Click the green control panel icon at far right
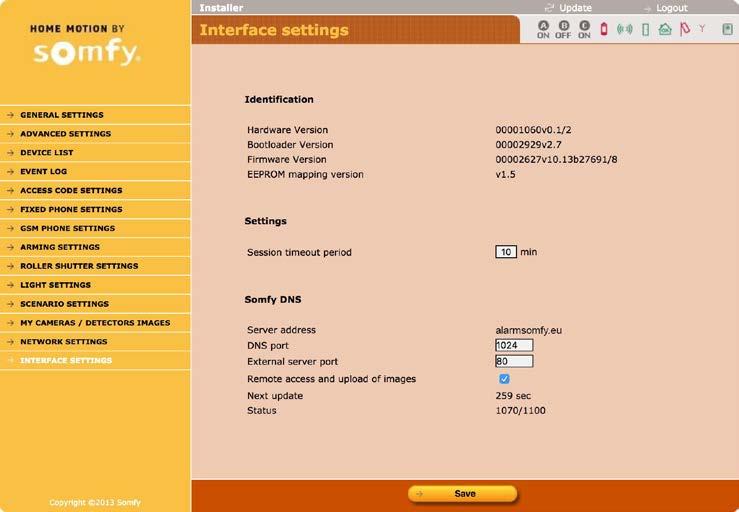This screenshot has height=512, width=739. pos(728,29)
